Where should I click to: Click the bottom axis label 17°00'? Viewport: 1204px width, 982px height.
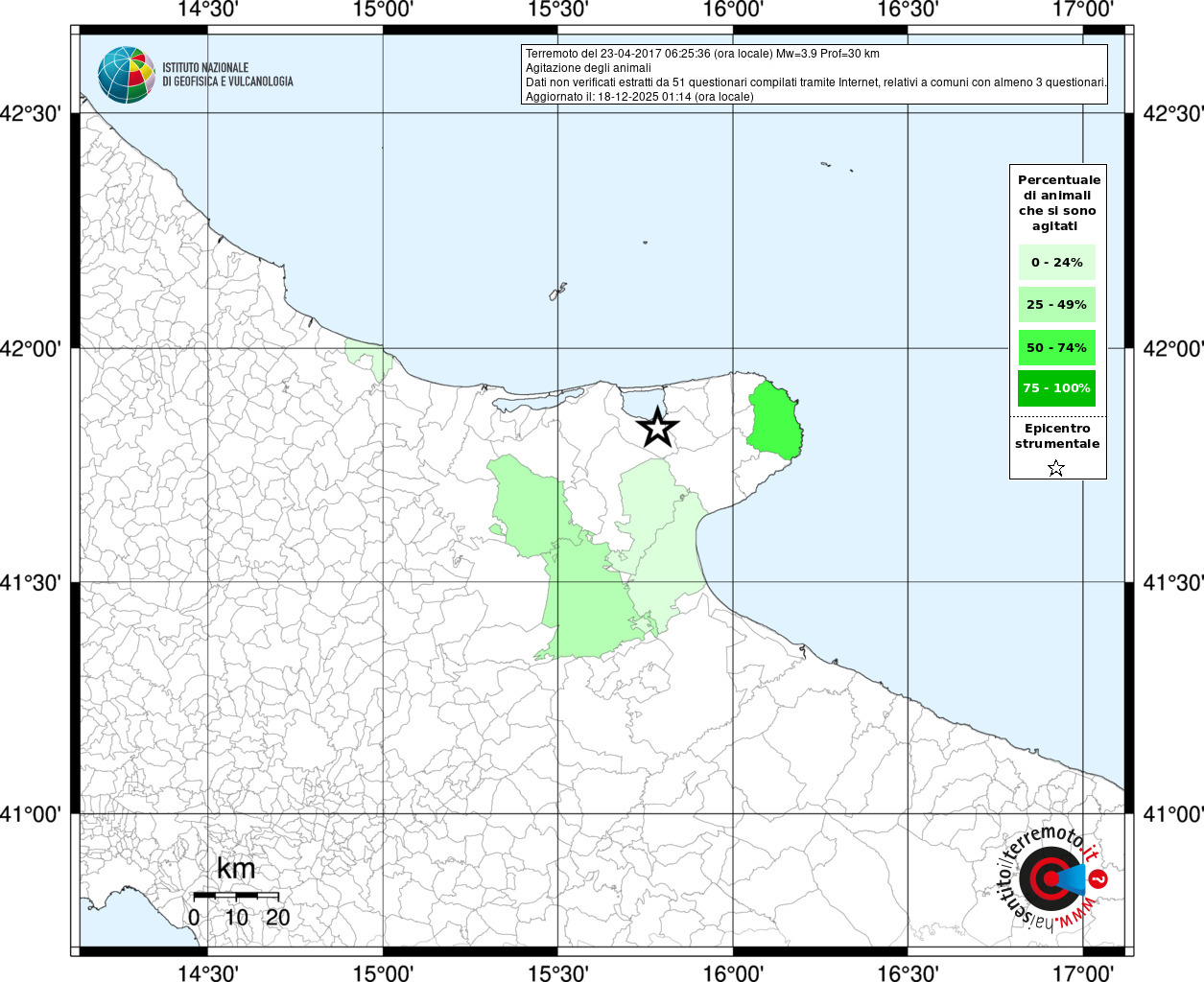[1083, 972]
